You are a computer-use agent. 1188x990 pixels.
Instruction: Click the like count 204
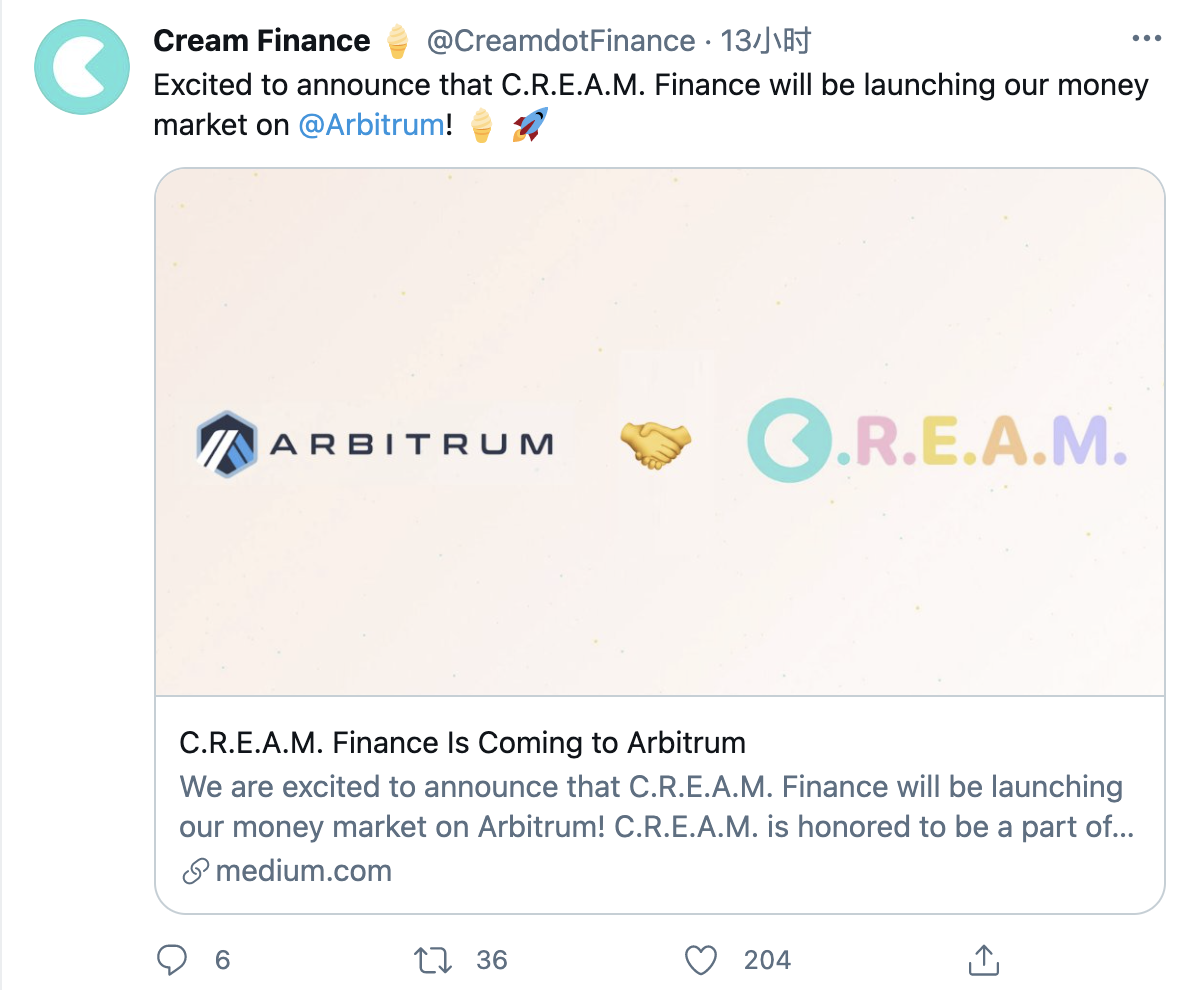767,960
